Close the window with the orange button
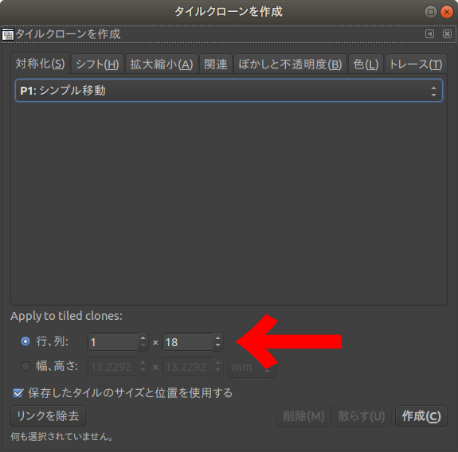458x452 pixels. (447, 12)
